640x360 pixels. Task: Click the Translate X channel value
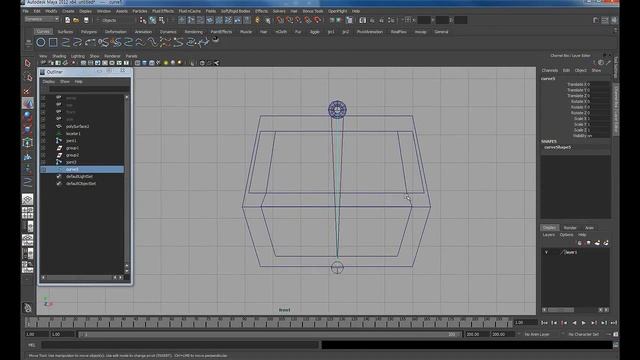599,84
